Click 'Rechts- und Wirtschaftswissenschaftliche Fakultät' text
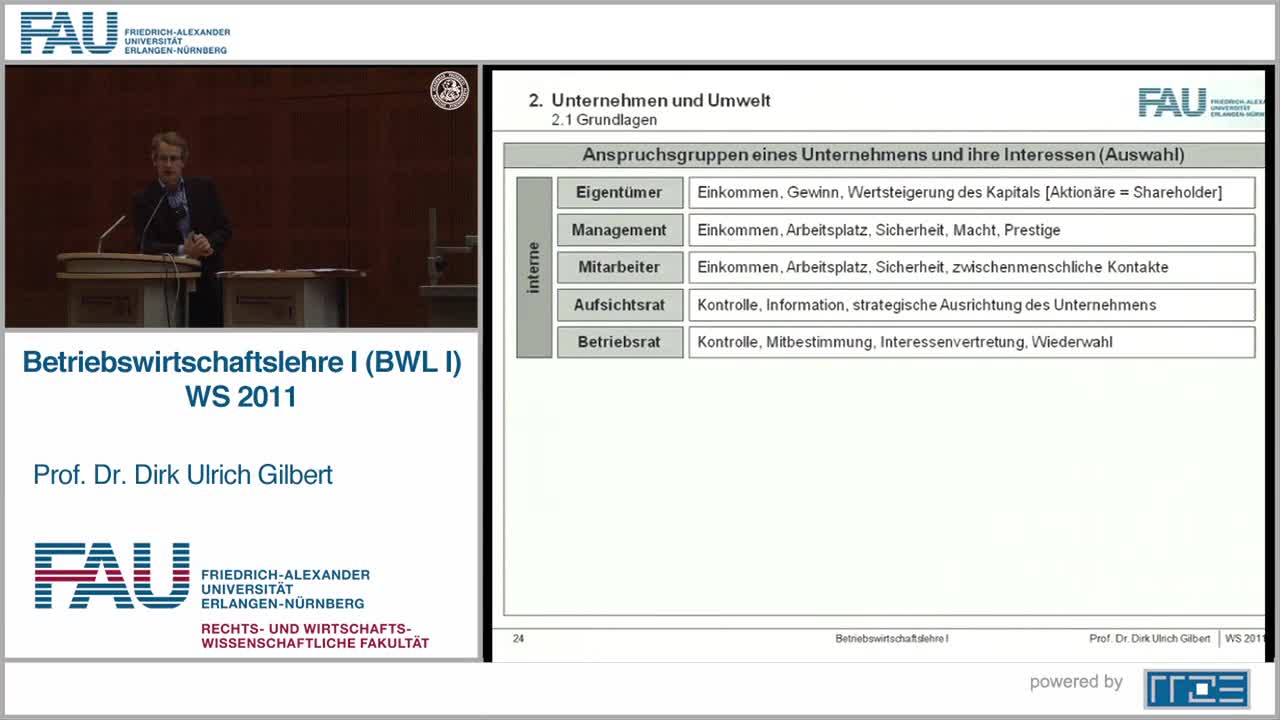This screenshot has width=1280, height=720. pyautogui.click(x=315, y=635)
